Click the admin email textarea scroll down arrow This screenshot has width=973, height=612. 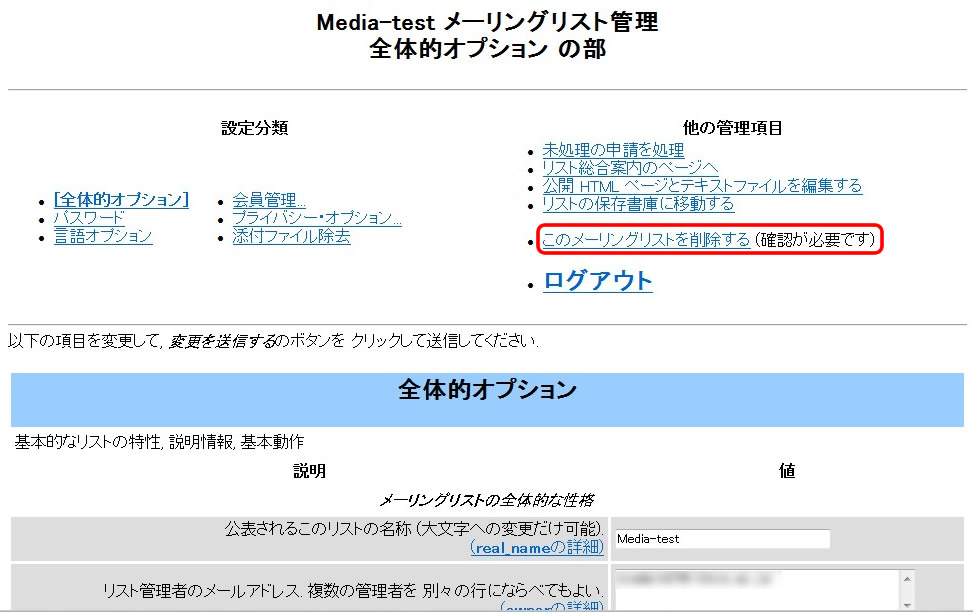point(907,605)
